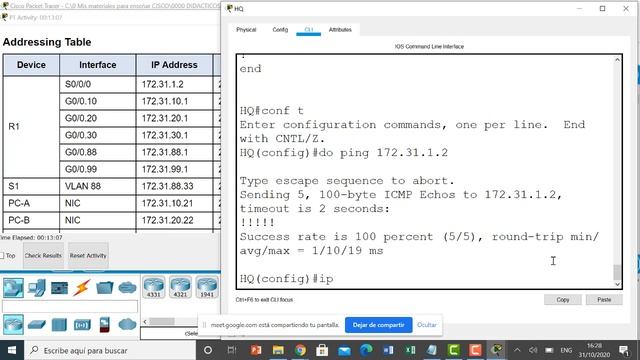
Task: Click the Check Results button
Action: [43, 256]
